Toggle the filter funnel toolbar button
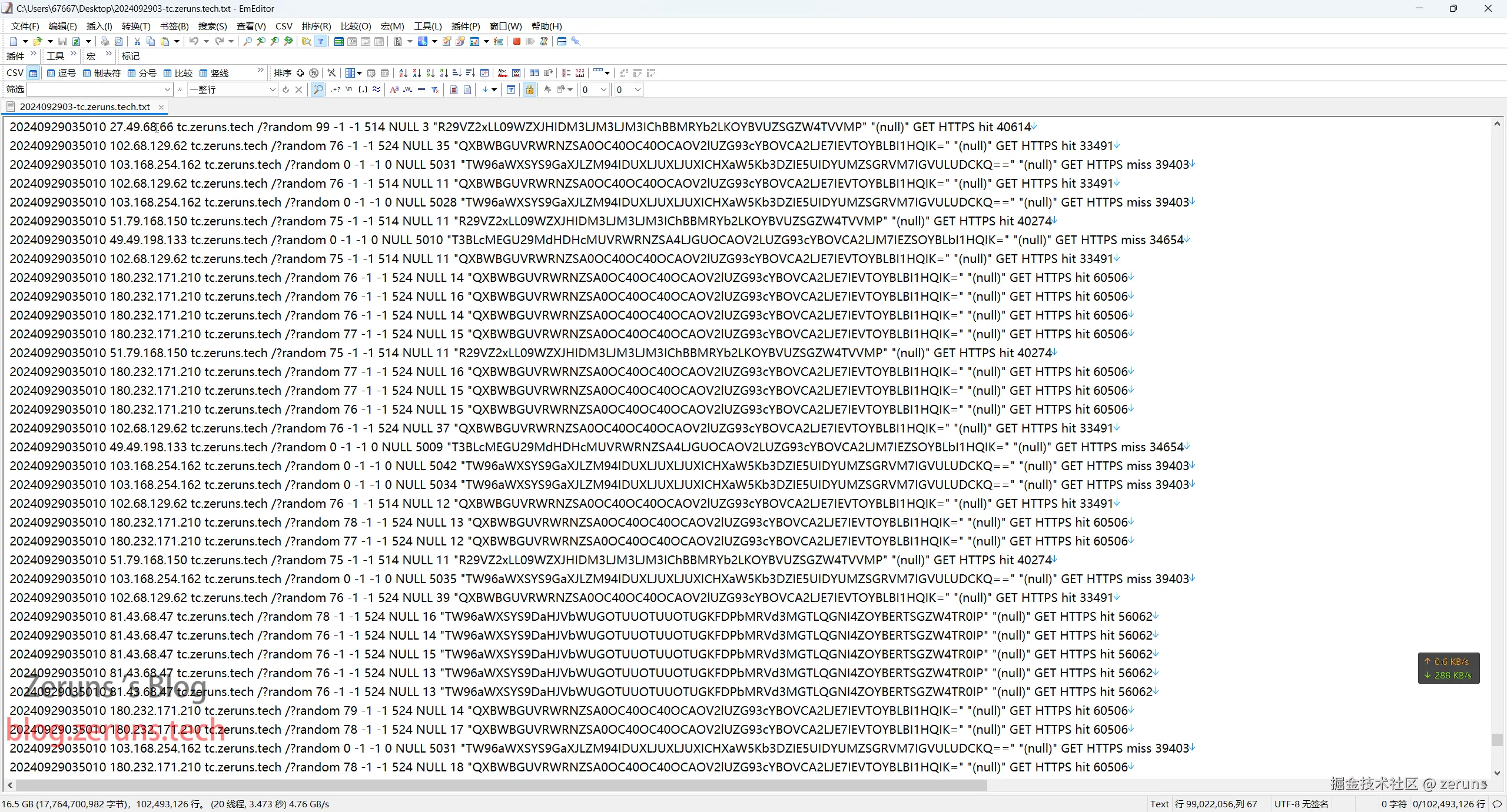 320,41
